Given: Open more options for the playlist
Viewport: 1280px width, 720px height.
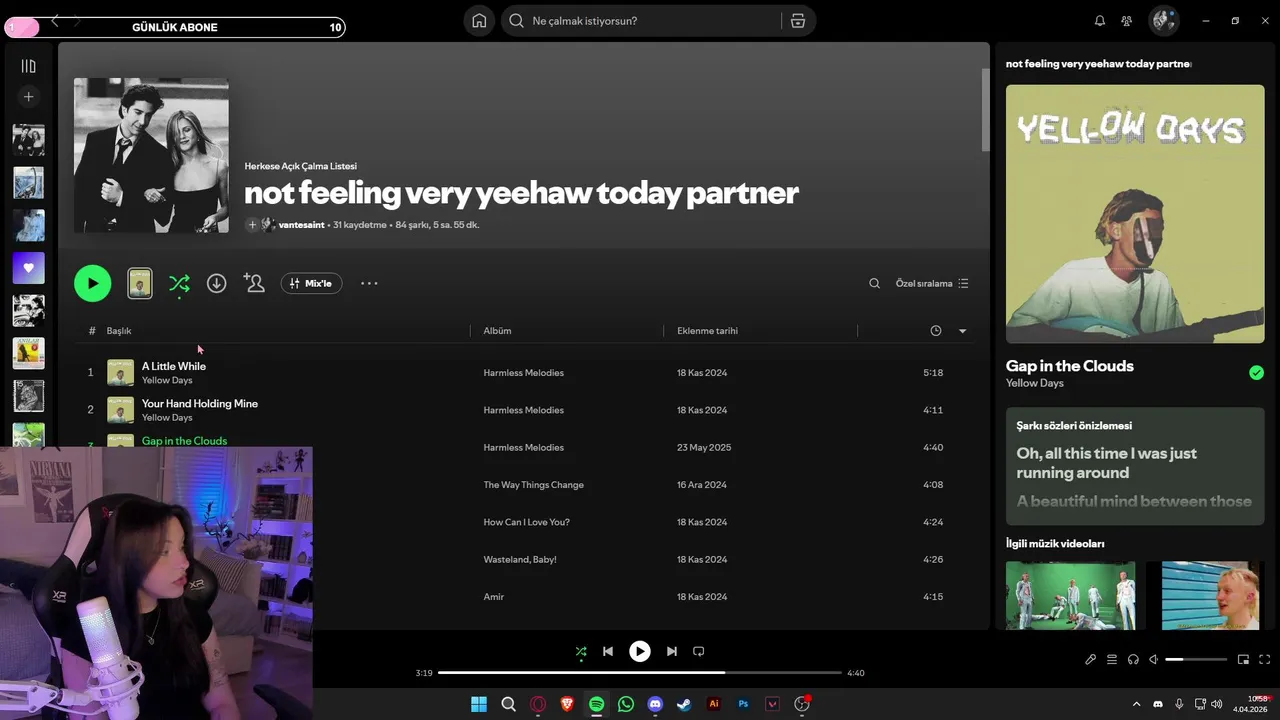Looking at the screenshot, I should (369, 283).
